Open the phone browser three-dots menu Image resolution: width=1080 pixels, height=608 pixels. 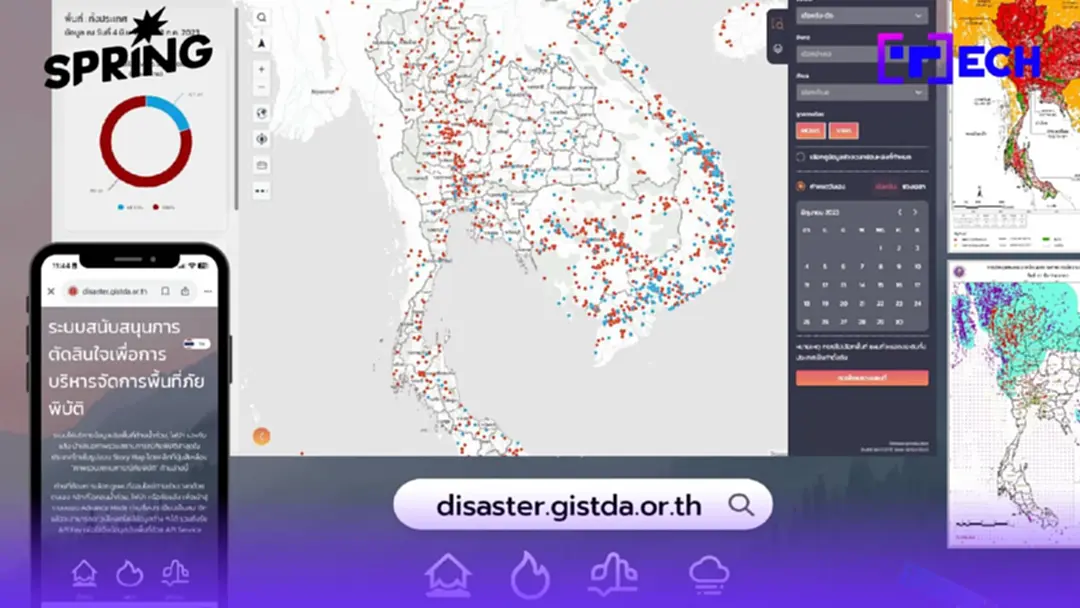point(208,291)
